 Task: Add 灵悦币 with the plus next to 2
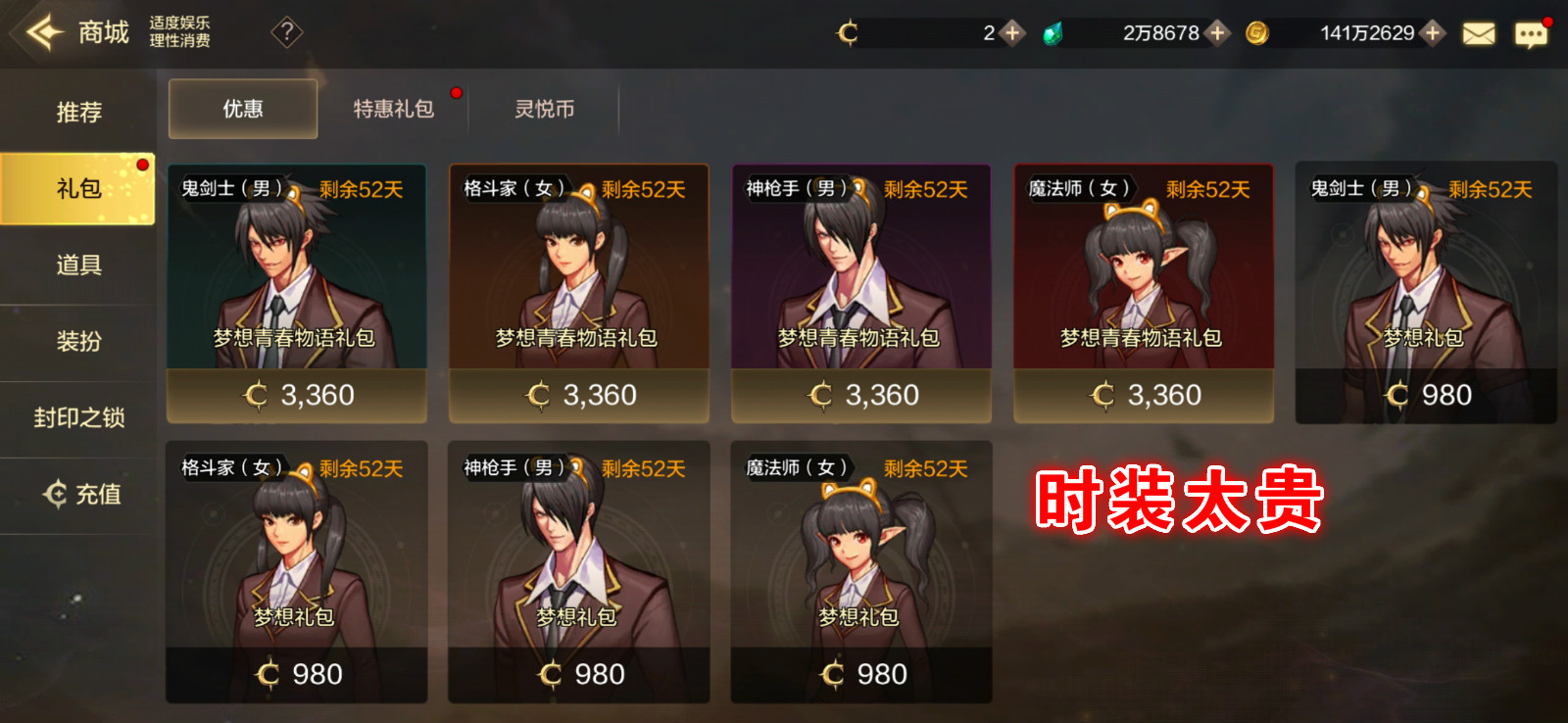pyautogui.click(x=1013, y=33)
